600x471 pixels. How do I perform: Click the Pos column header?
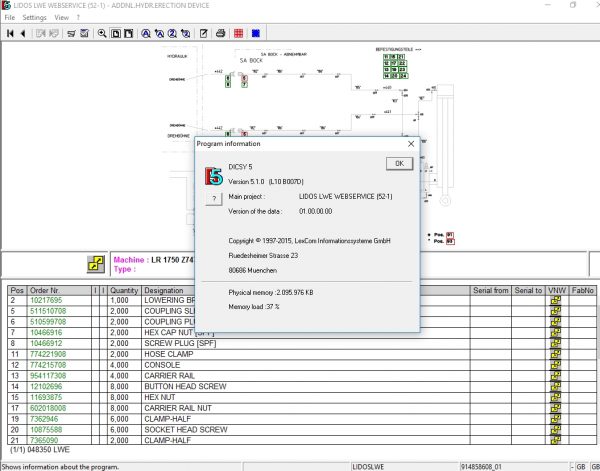(x=17, y=290)
